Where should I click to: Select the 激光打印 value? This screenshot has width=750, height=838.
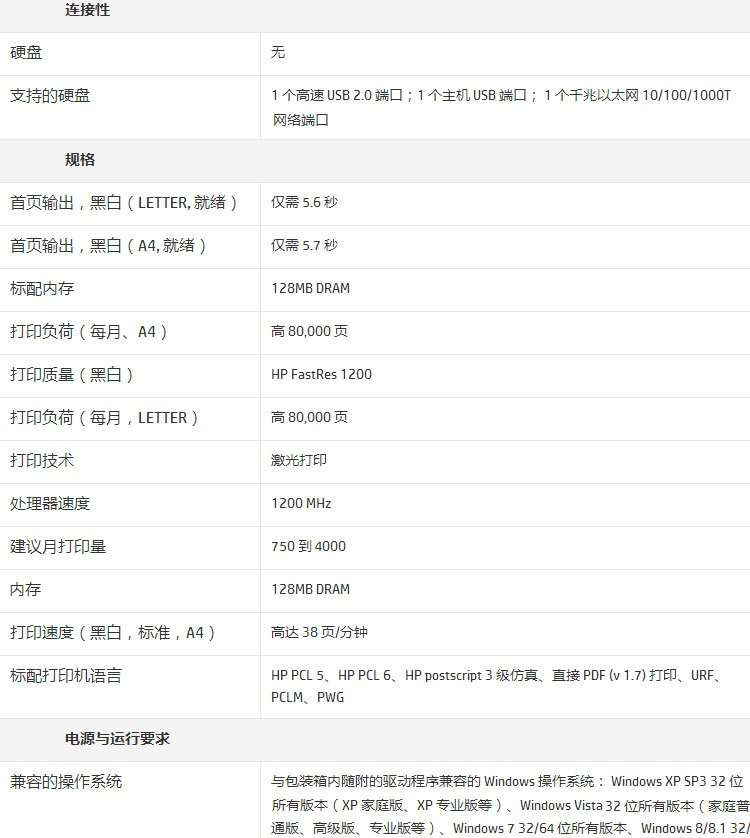(299, 460)
